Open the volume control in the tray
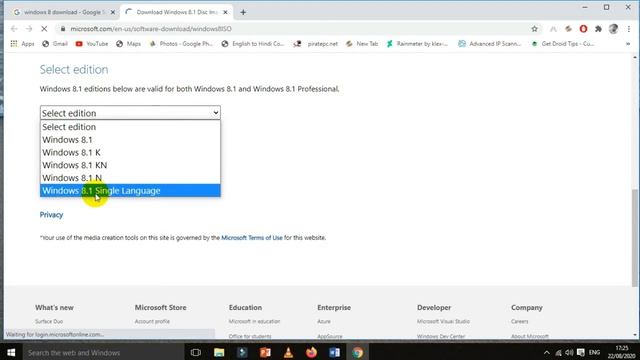Image resolution: width=640 pixels, height=360 pixels. pyautogui.click(x=569, y=353)
